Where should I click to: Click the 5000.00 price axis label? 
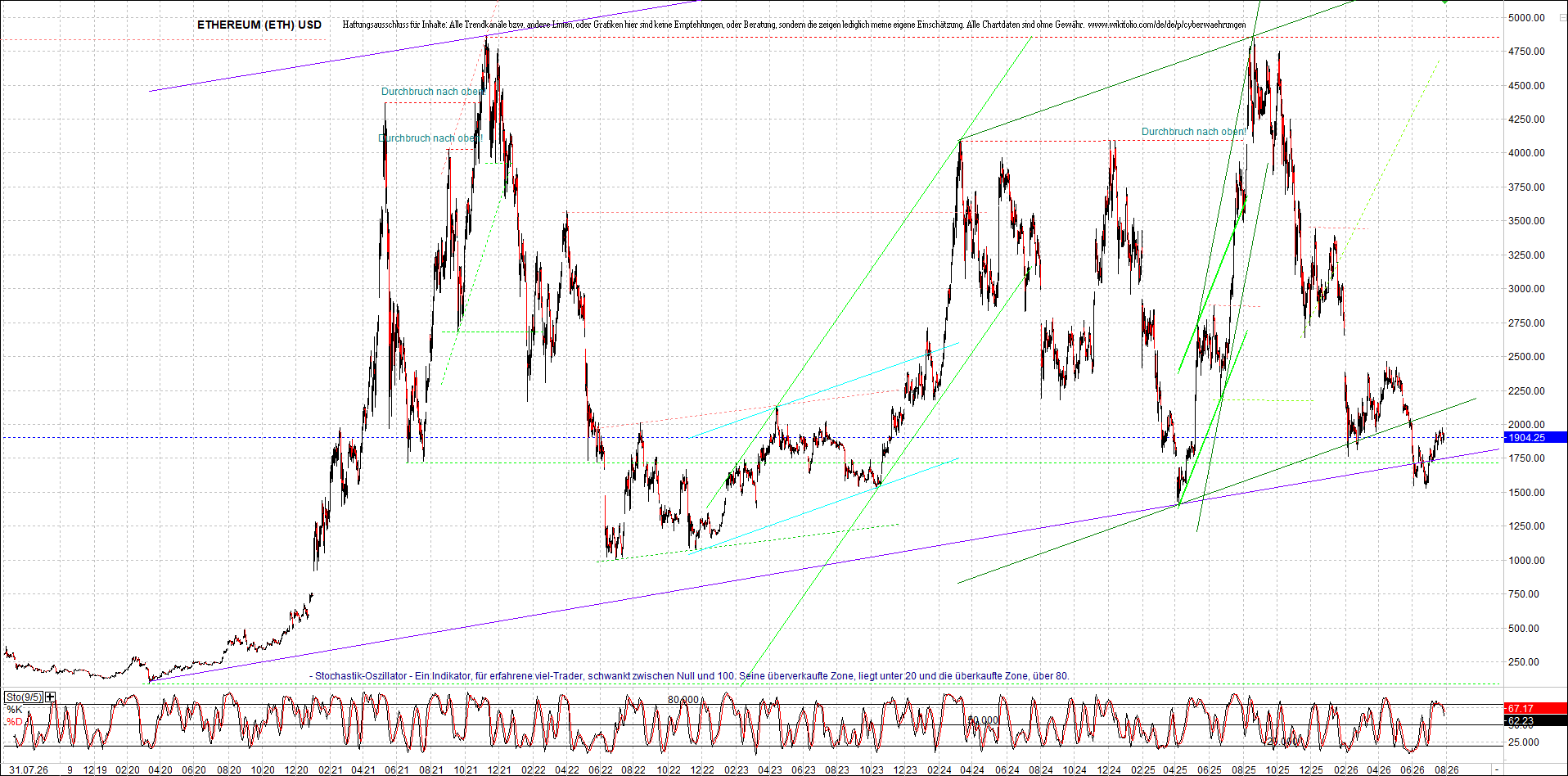tap(1526, 17)
